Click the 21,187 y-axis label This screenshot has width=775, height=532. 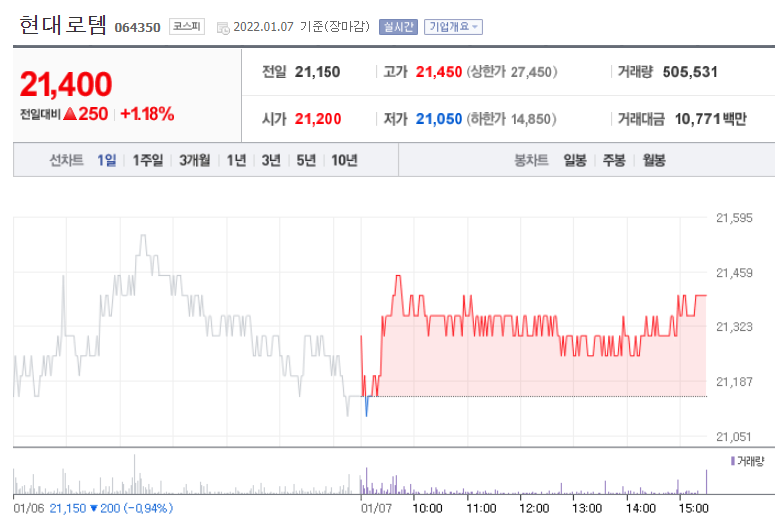[x=734, y=382]
